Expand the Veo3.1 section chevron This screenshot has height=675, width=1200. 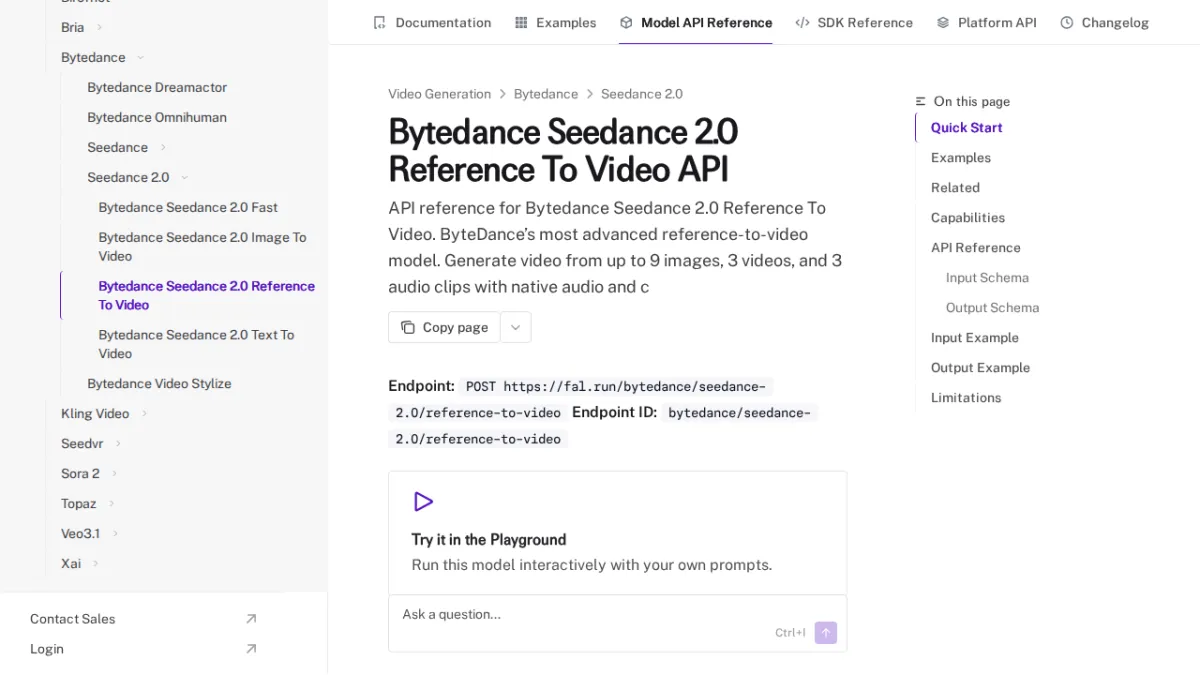click(x=115, y=533)
